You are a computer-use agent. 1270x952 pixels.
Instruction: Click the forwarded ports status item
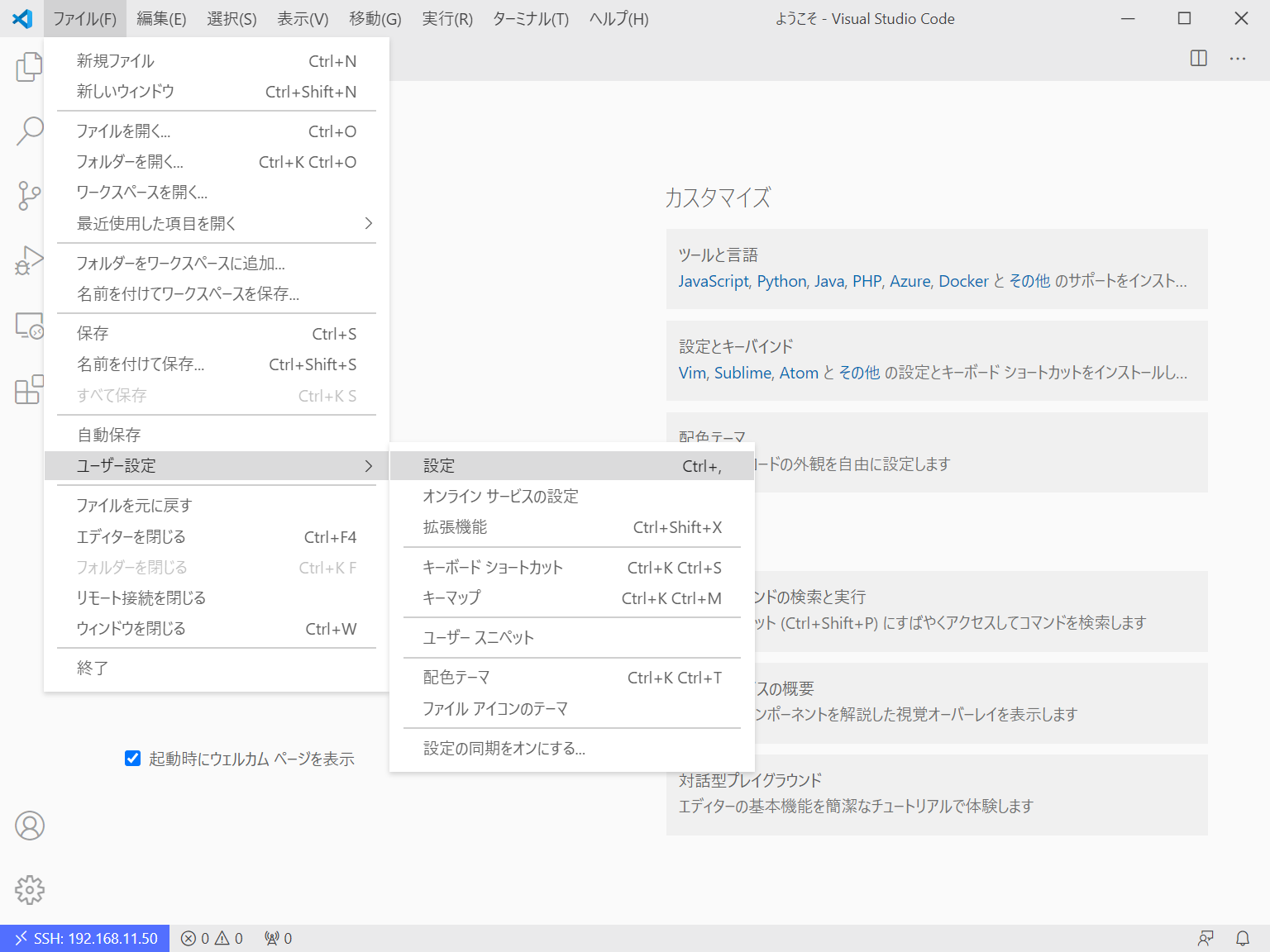[279, 938]
